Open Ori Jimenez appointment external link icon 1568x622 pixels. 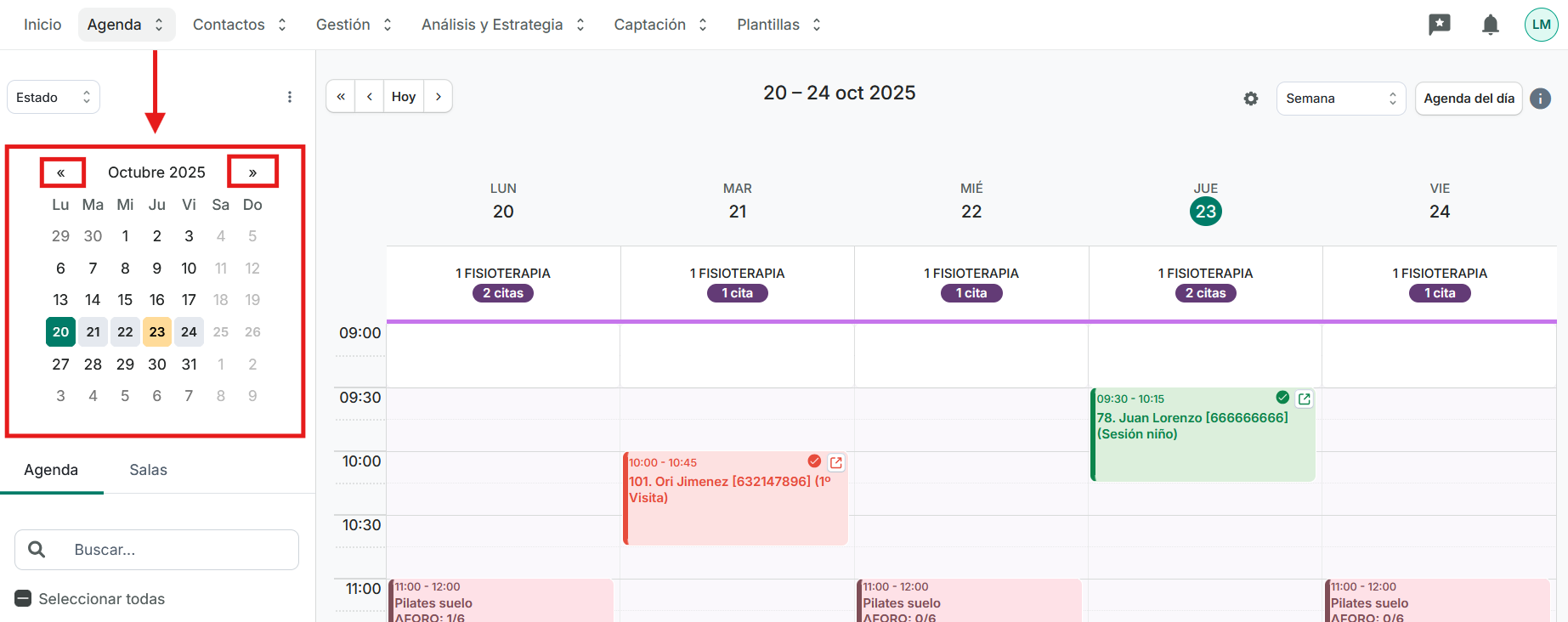tap(835, 462)
